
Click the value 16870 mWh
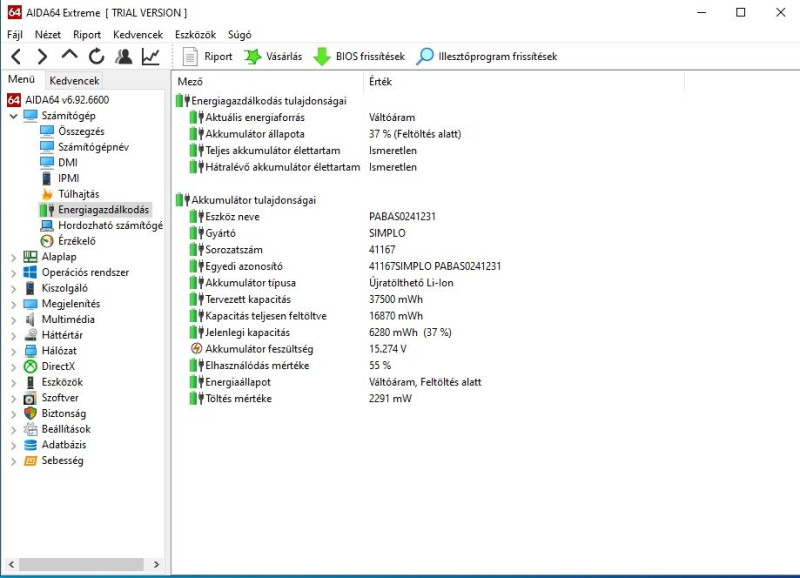click(396, 316)
